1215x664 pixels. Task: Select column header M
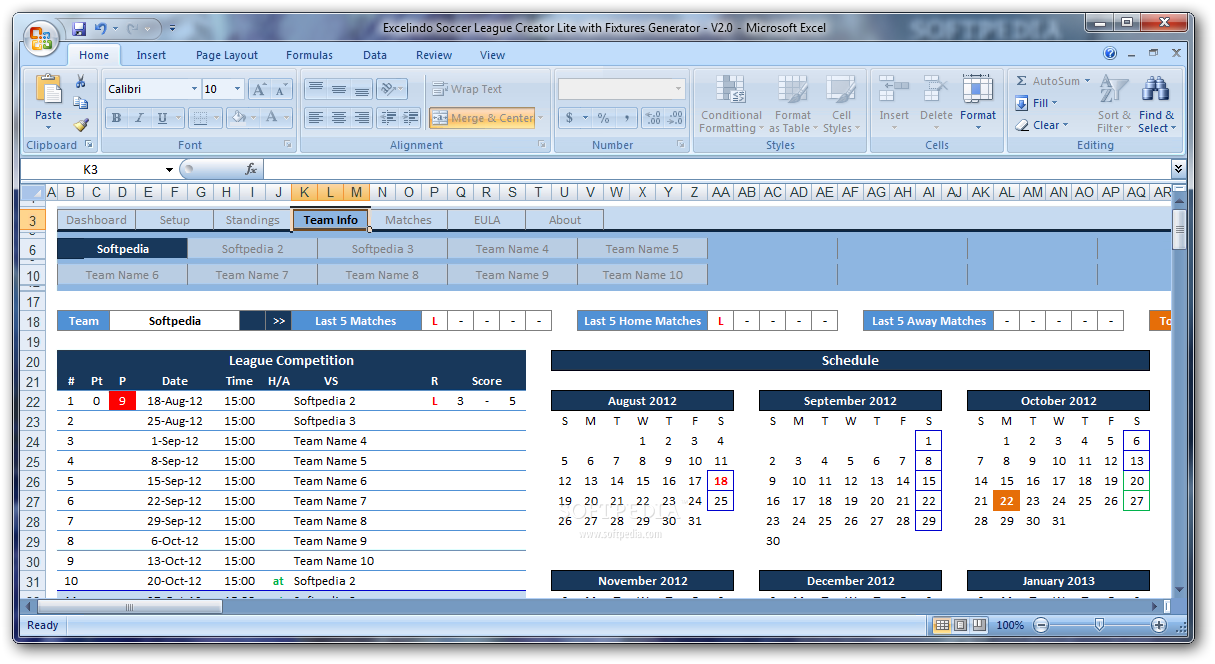tap(356, 193)
